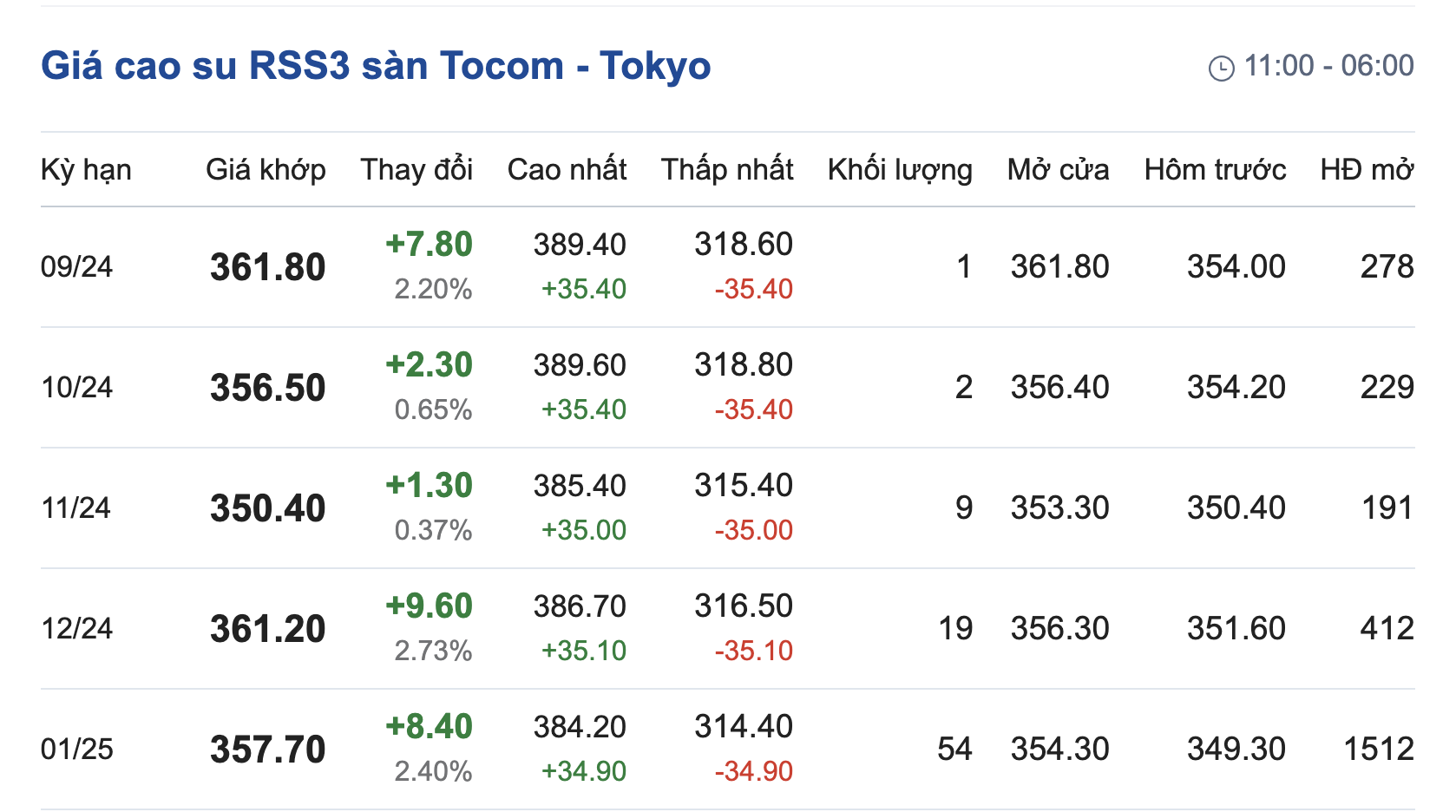Click the 11:00 - 06:00 trading time text
The width and height of the screenshot is (1456, 812).
click(x=1328, y=65)
